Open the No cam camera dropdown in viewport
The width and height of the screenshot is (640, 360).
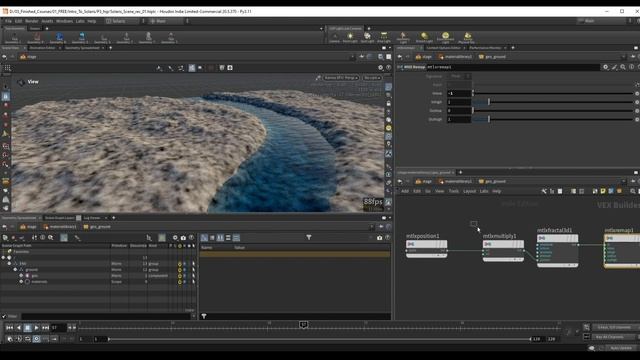pyautogui.click(x=371, y=78)
